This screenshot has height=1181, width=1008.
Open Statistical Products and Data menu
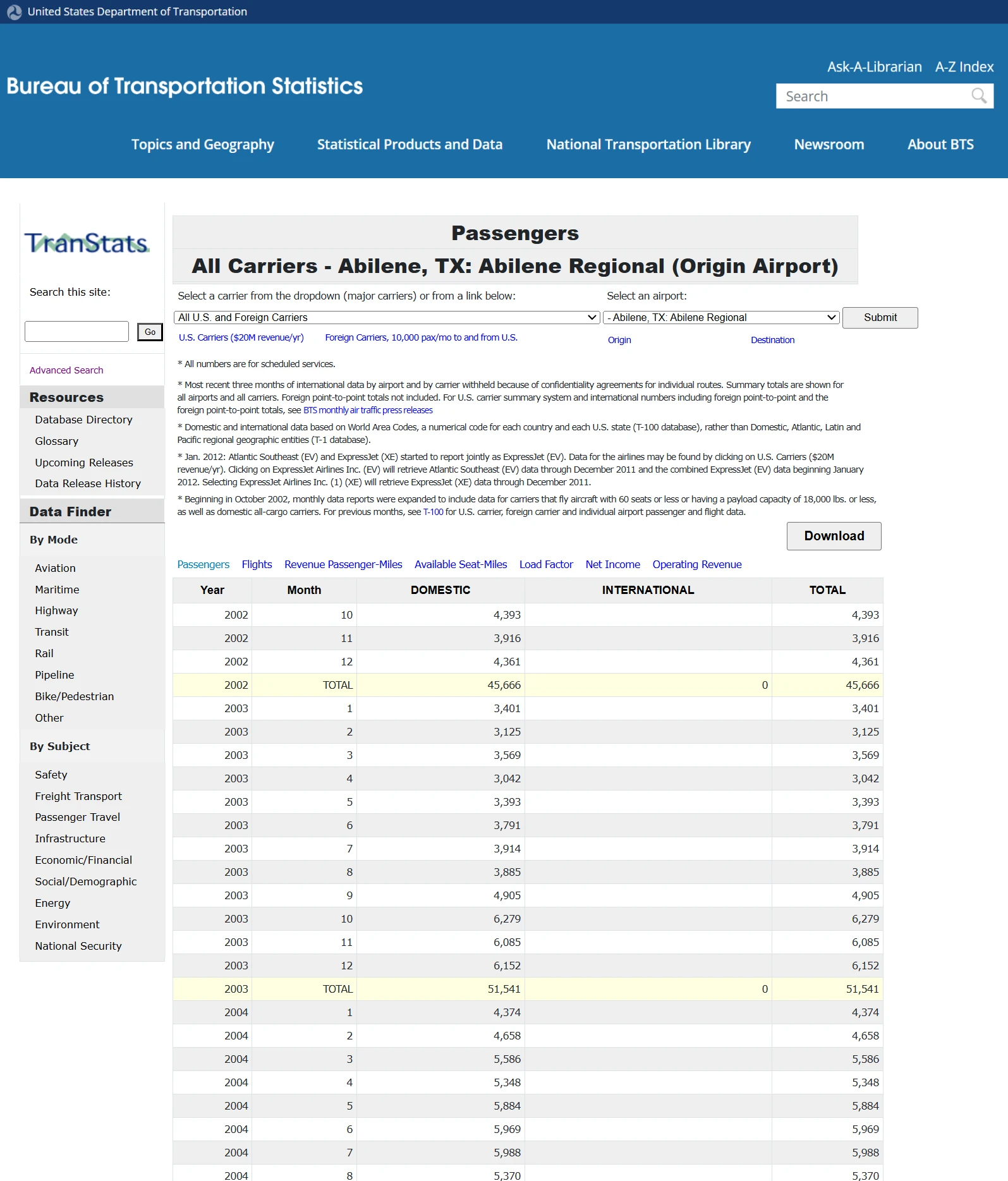410,145
